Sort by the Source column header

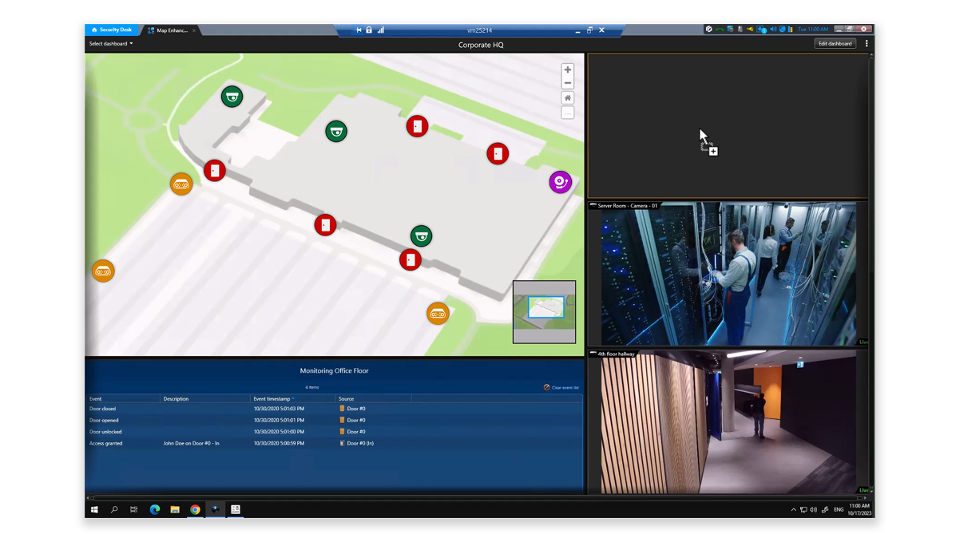[x=373, y=399]
